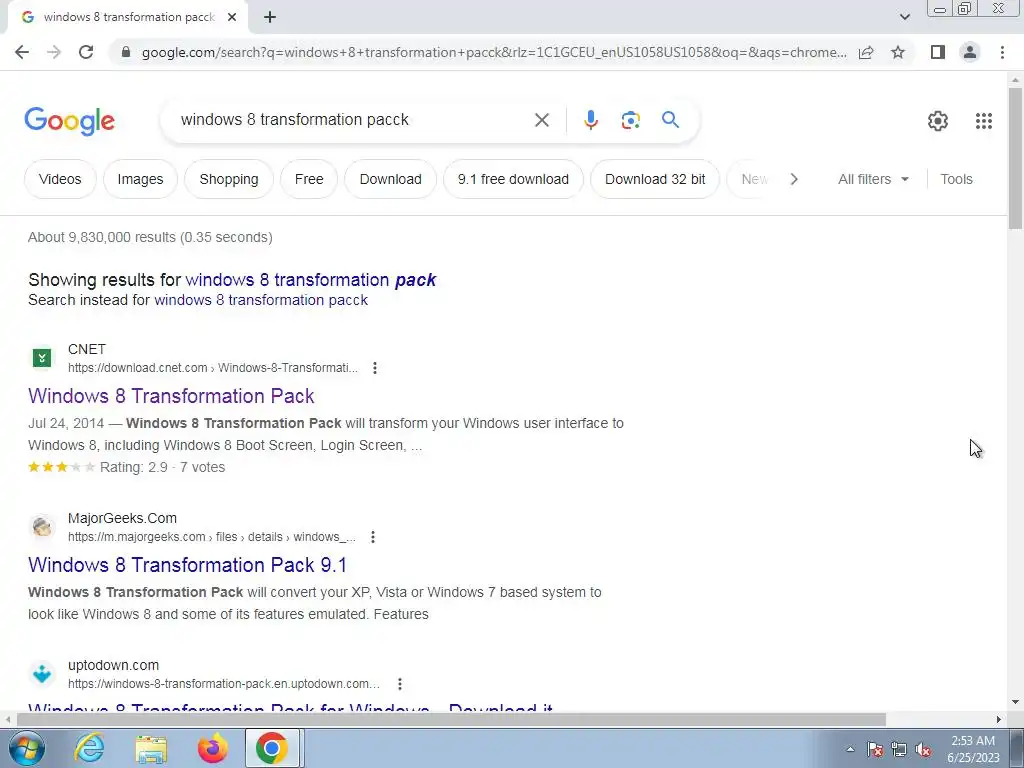The height and width of the screenshot is (768, 1024).
Task: Click the horizontal scrollbar thumb
Action: click(x=451, y=720)
